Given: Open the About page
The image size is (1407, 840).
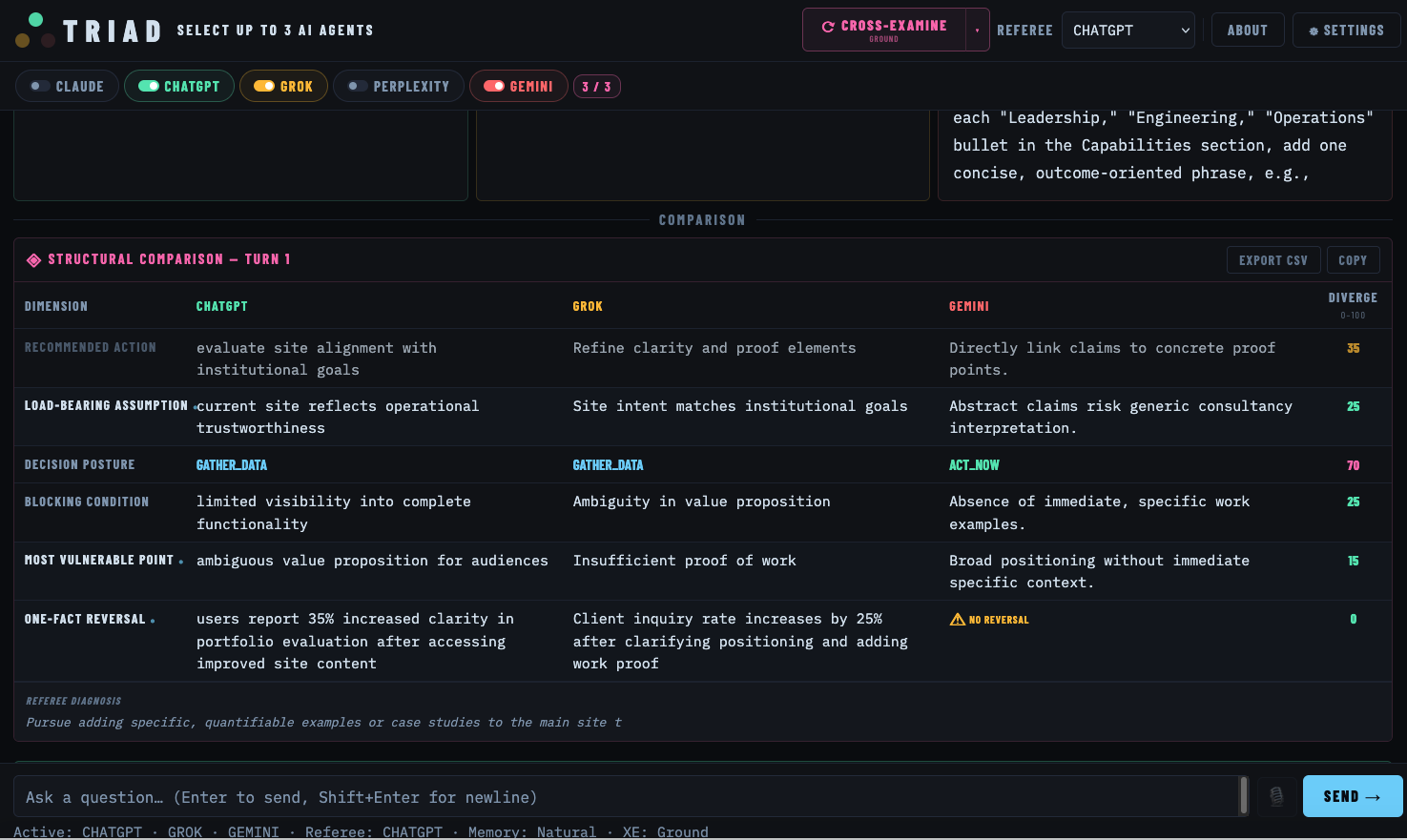Looking at the screenshot, I should 1248,31.
